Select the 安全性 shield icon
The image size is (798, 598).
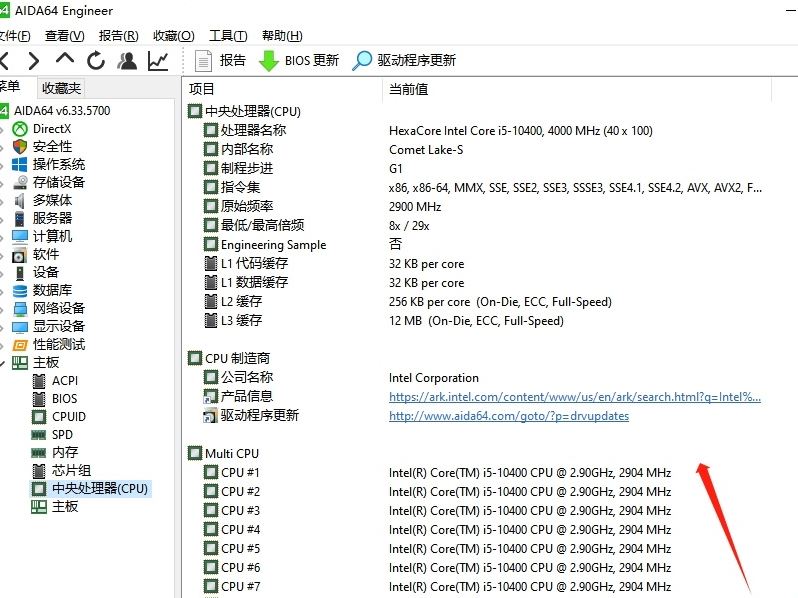(20, 147)
